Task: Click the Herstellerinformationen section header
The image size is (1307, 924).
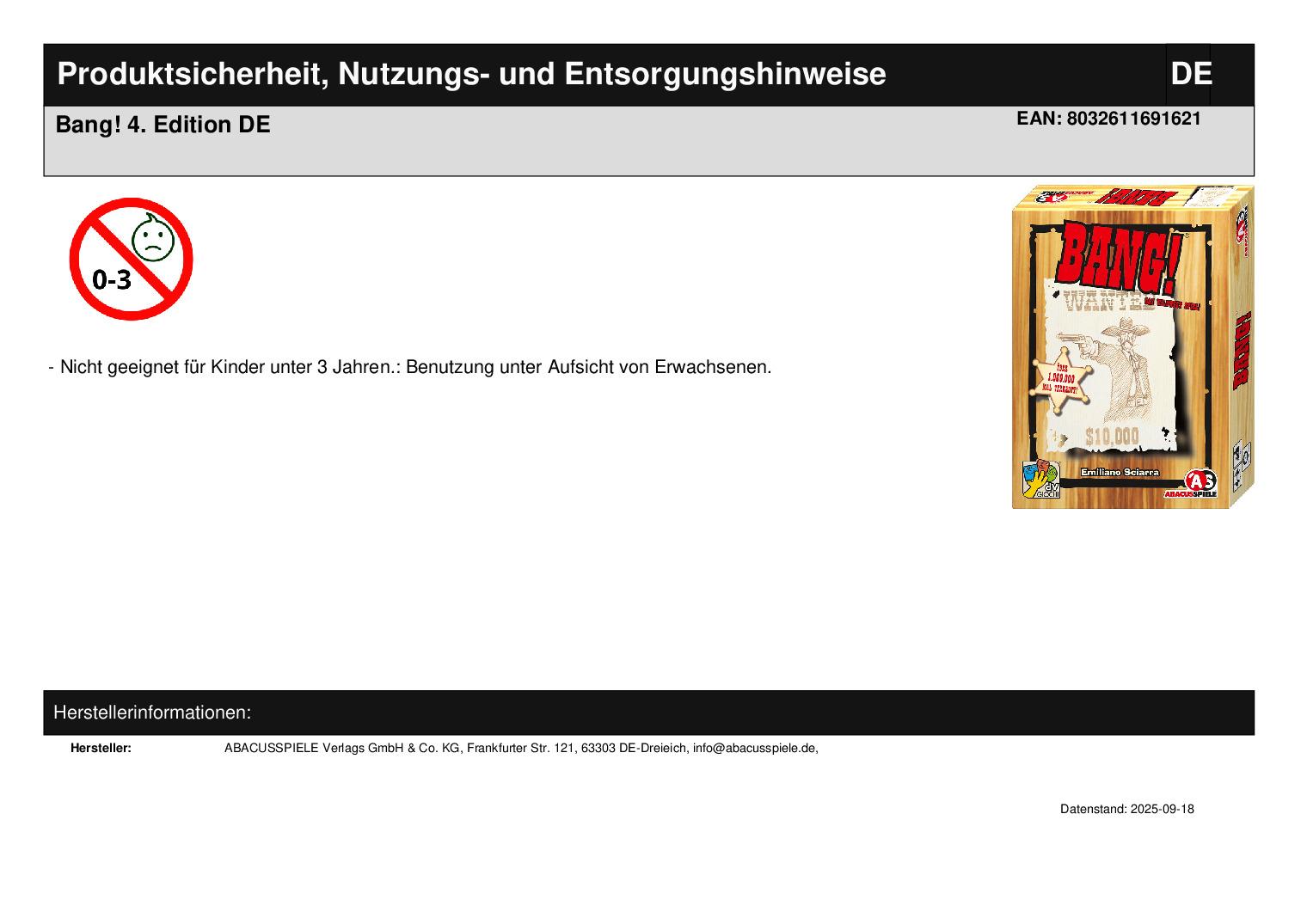Action: (x=152, y=713)
